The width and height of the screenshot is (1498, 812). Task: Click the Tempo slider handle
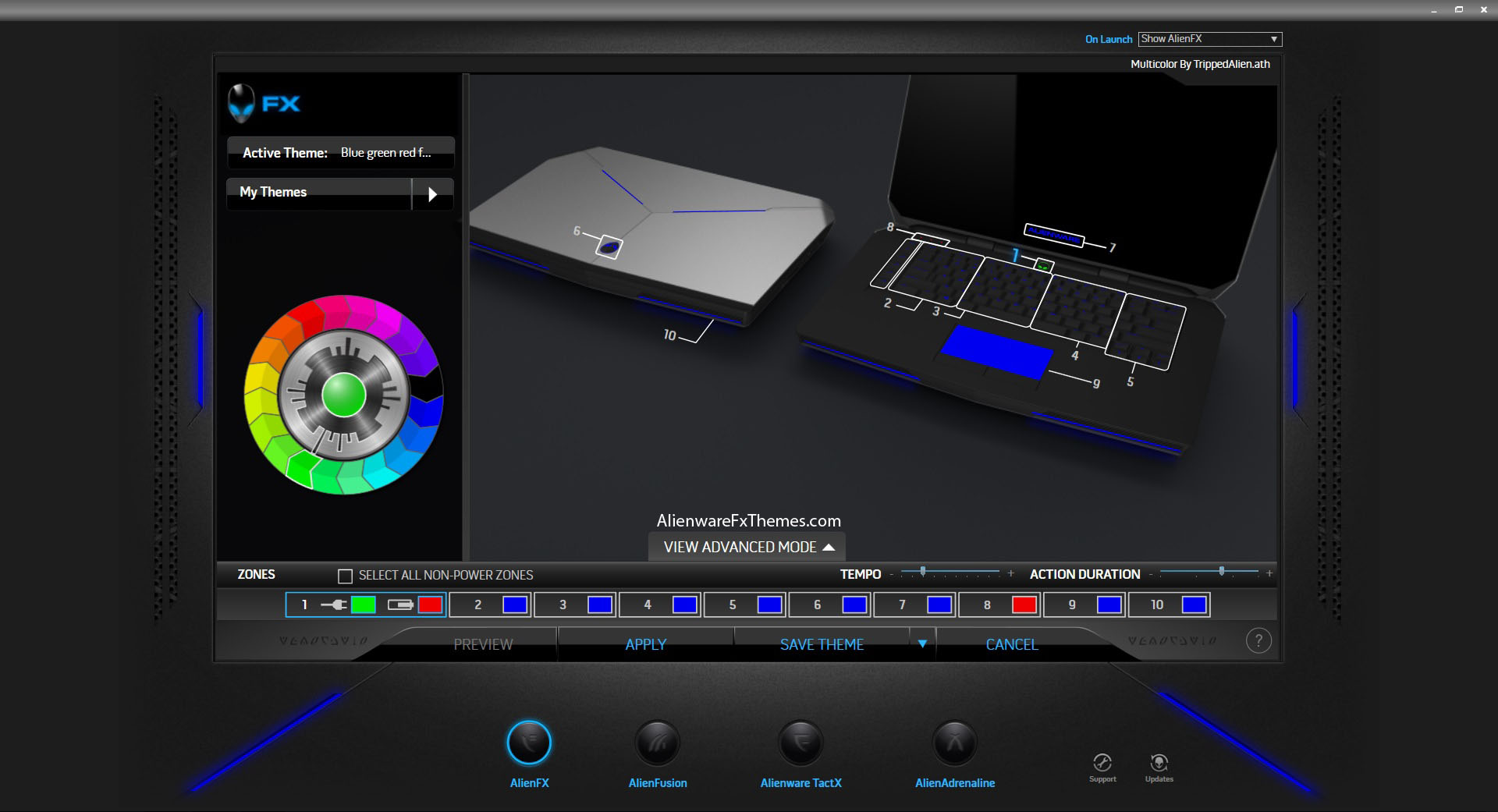coord(923,571)
